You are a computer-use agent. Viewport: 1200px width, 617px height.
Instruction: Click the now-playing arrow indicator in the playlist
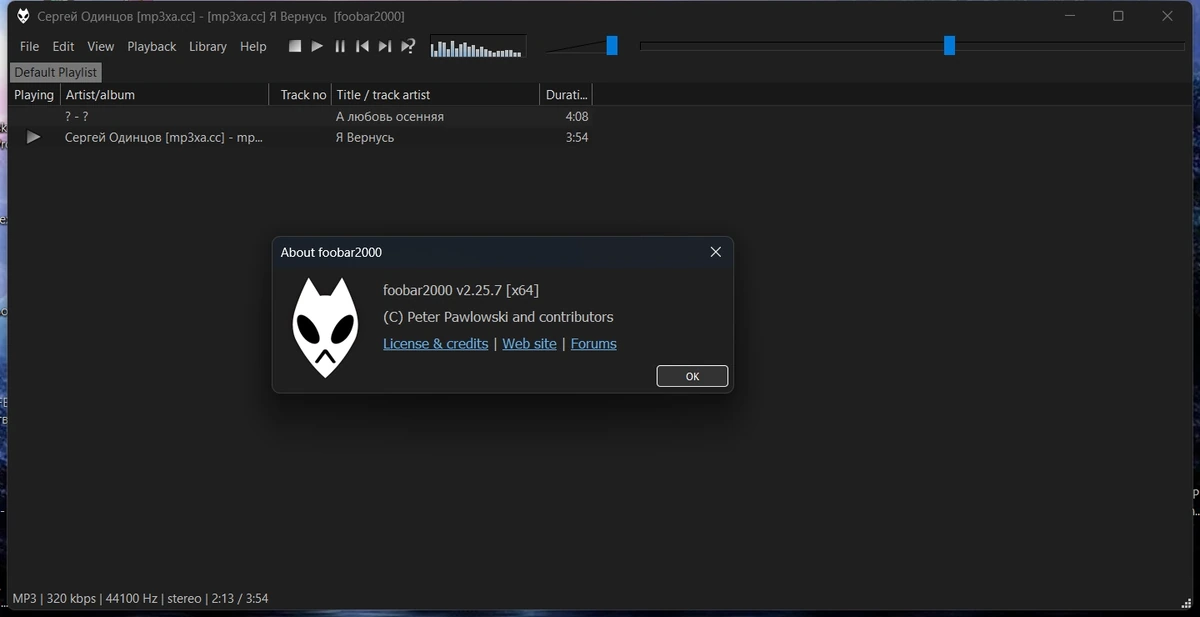(x=34, y=138)
